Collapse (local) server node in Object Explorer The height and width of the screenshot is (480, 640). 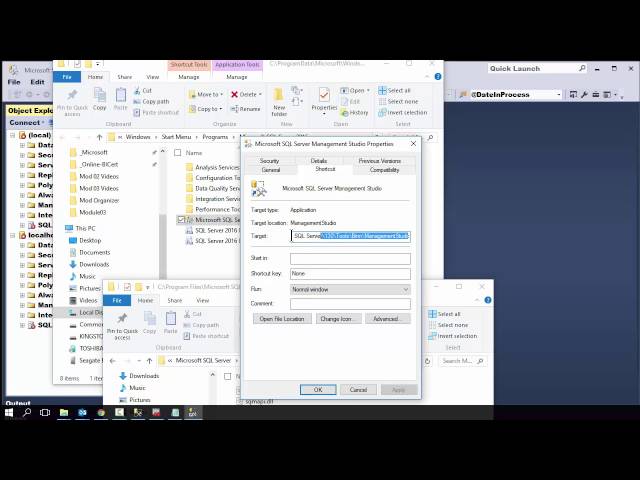tap(13, 135)
